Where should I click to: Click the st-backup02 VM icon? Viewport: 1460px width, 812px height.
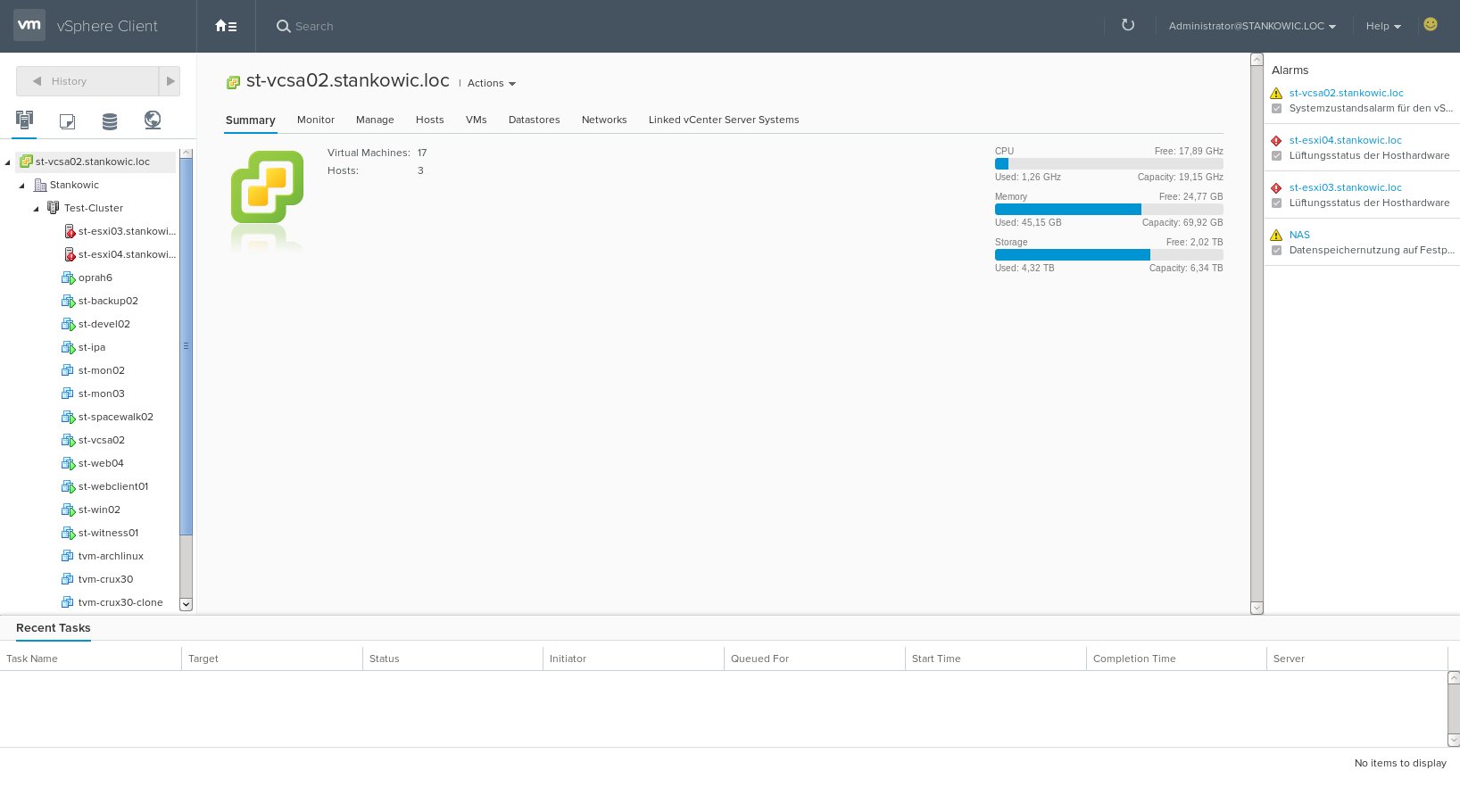pyautogui.click(x=68, y=301)
